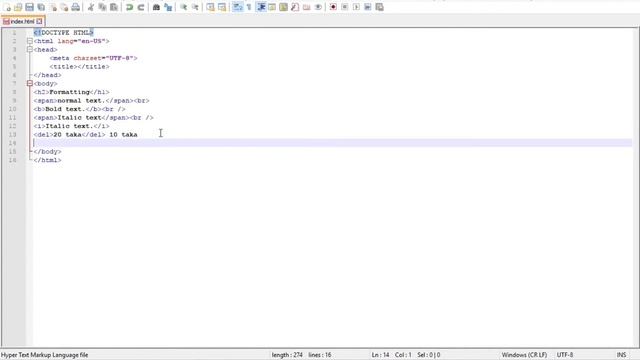
Task: Click the empty title tags line
Action: click(80, 67)
